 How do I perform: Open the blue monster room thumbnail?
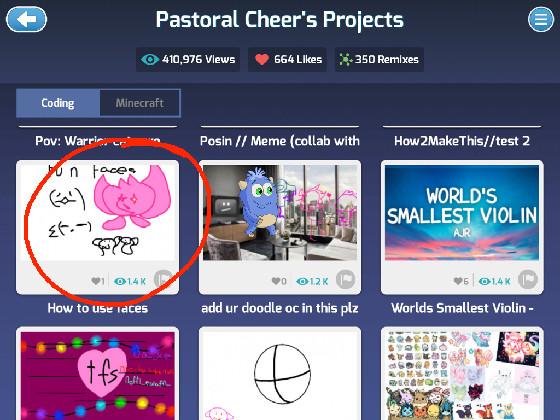tap(280, 212)
